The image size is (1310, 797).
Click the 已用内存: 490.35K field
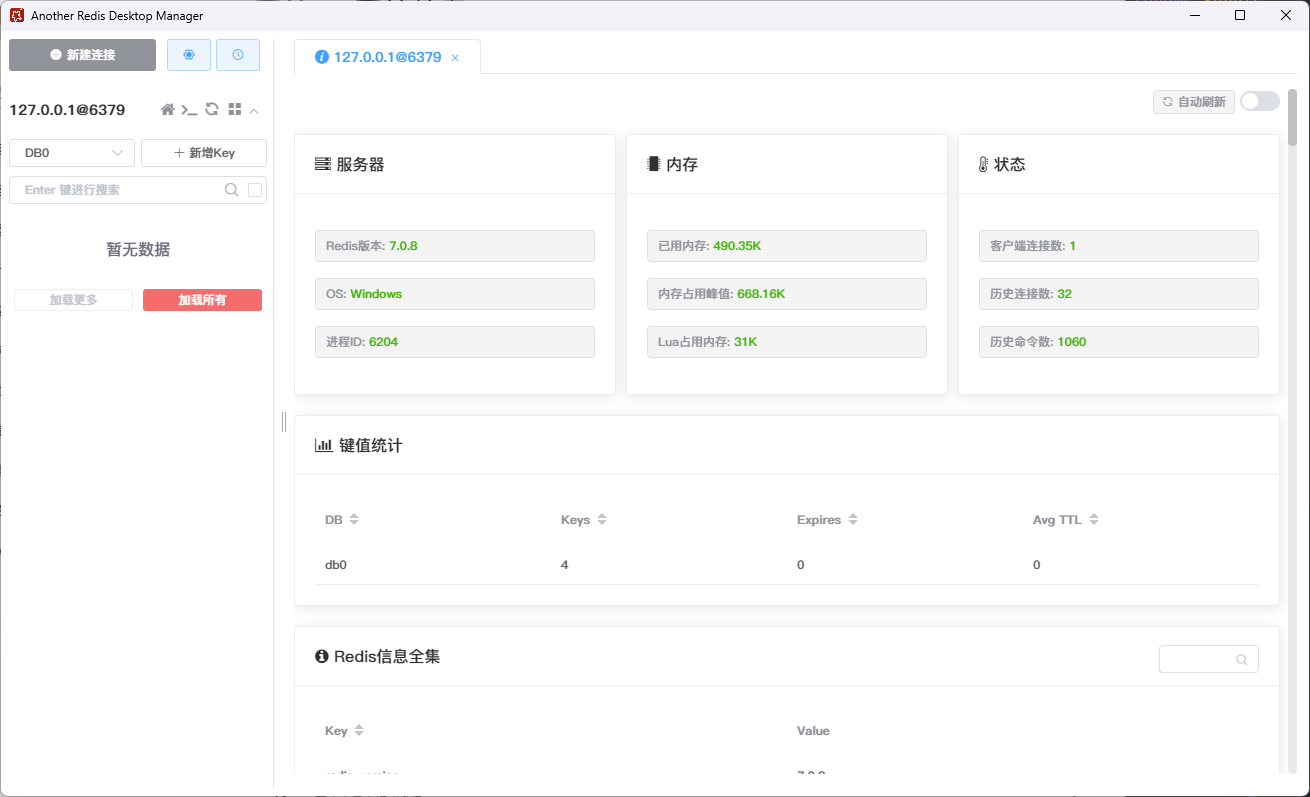[x=787, y=246]
